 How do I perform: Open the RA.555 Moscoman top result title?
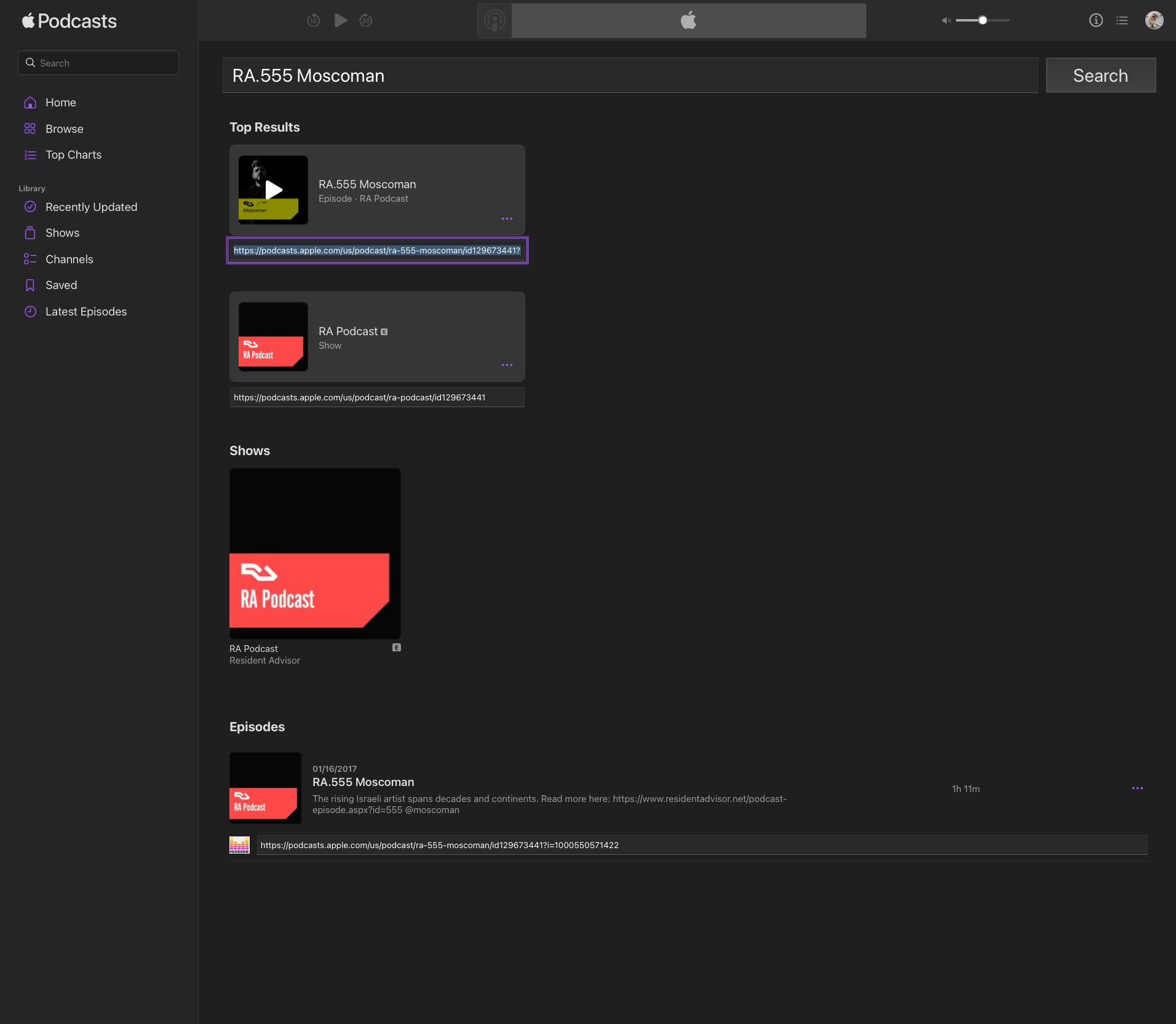pyautogui.click(x=367, y=185)
